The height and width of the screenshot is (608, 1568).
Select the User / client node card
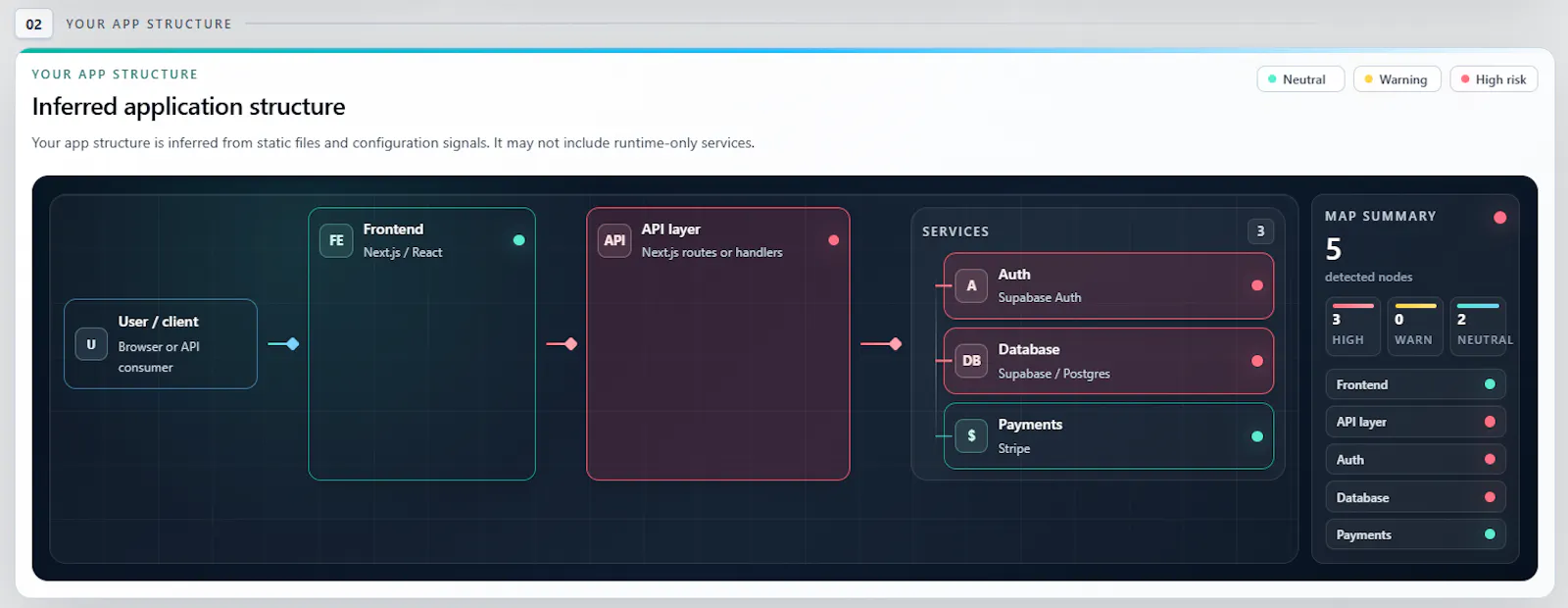coord(161,344)
